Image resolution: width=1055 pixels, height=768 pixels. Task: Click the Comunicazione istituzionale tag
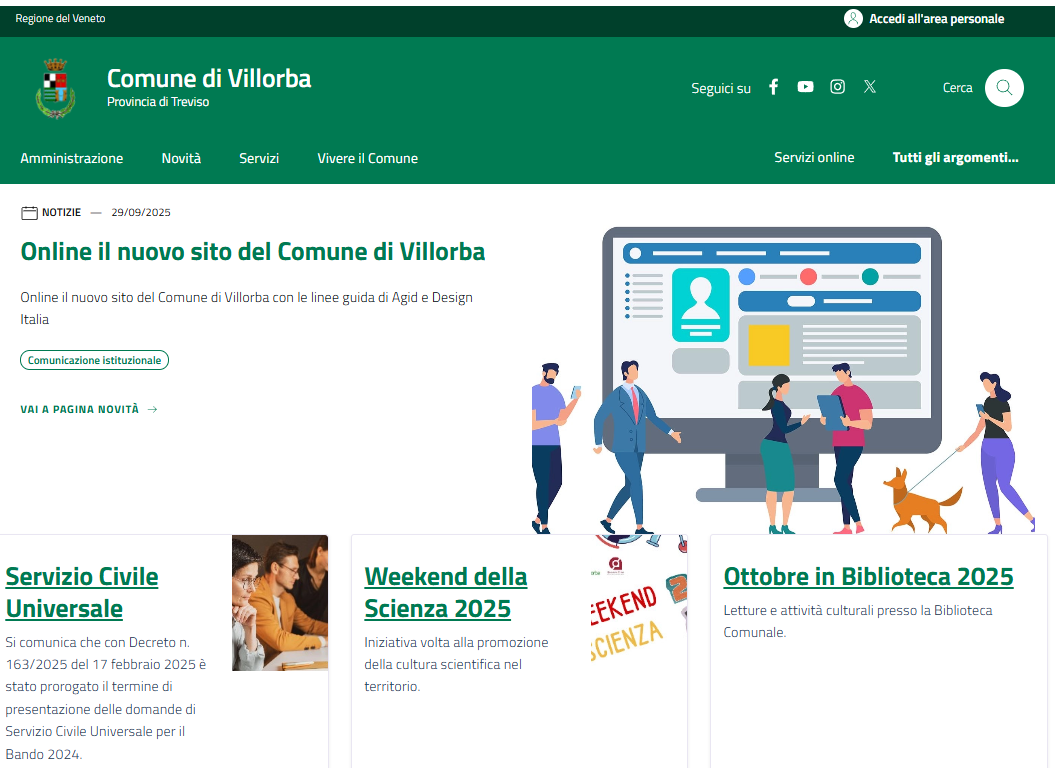(94, 360)
